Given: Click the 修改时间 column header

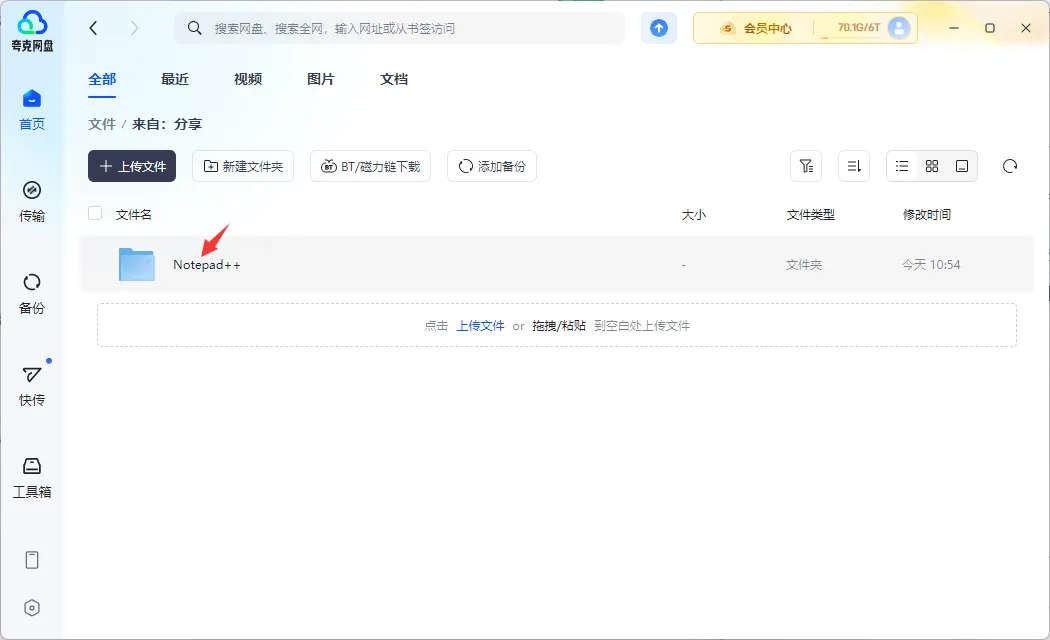Looking at the screenshot, I should [927, 214].
